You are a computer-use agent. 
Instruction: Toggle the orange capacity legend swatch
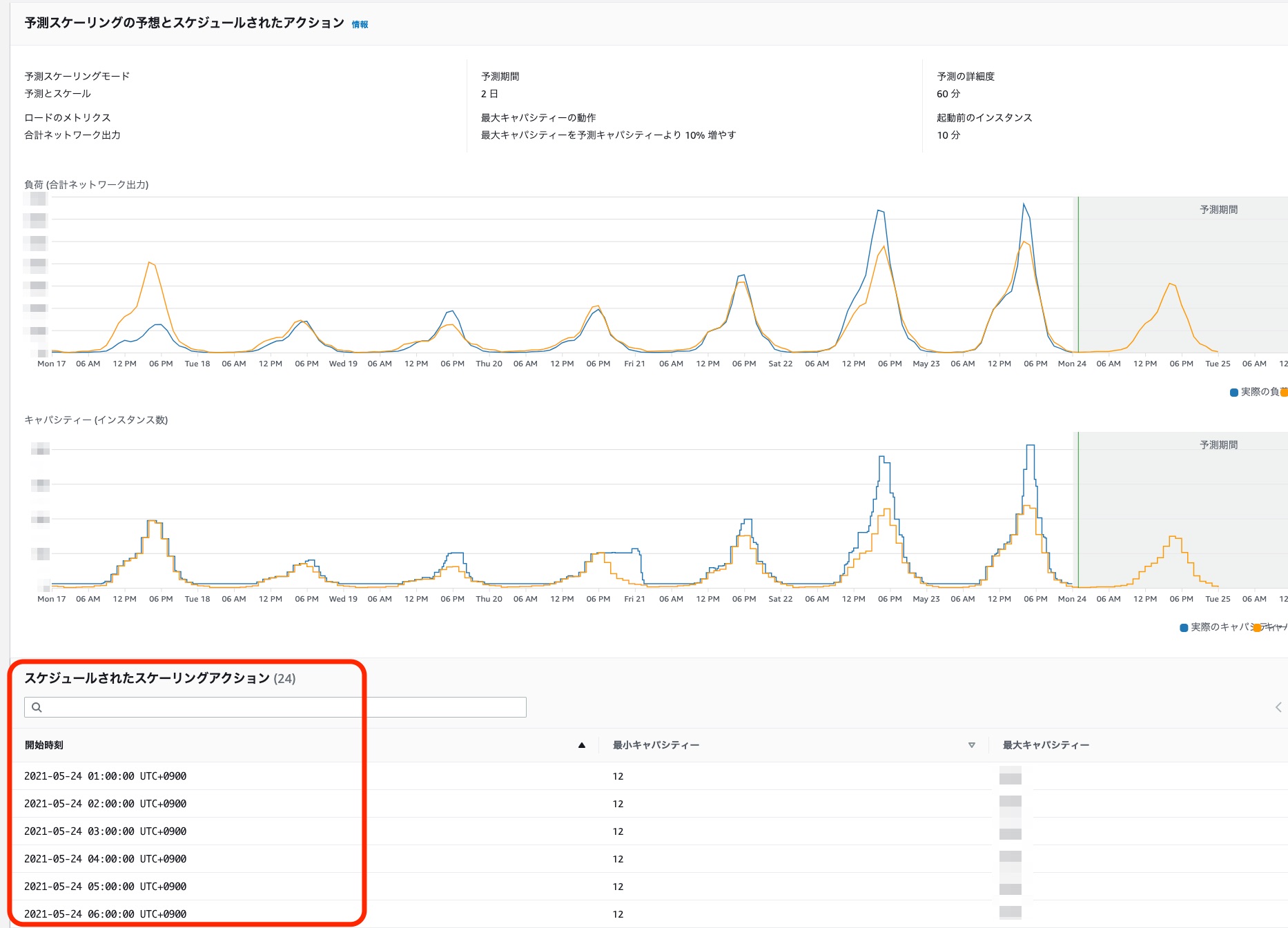click(1257, 628)
